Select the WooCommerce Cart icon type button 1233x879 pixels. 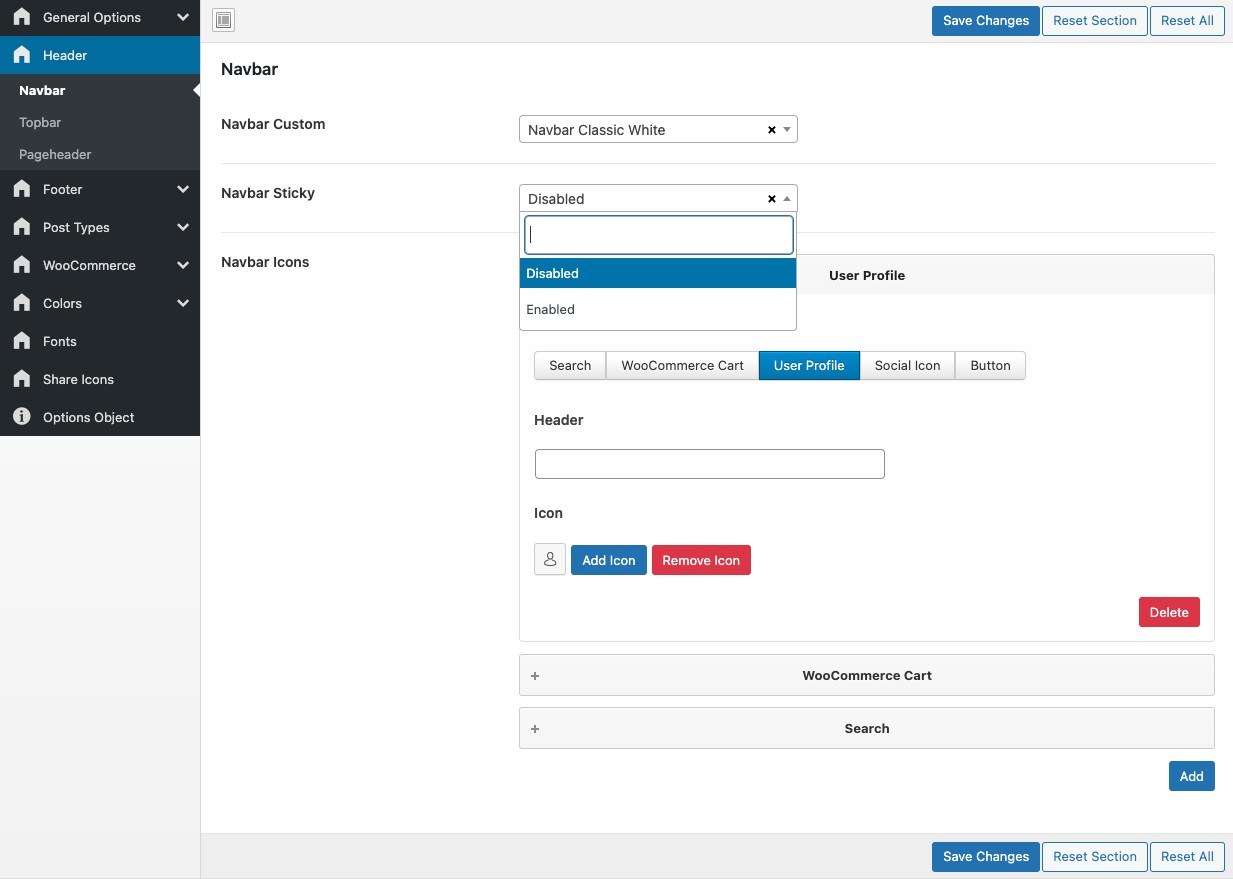(682, 365)
